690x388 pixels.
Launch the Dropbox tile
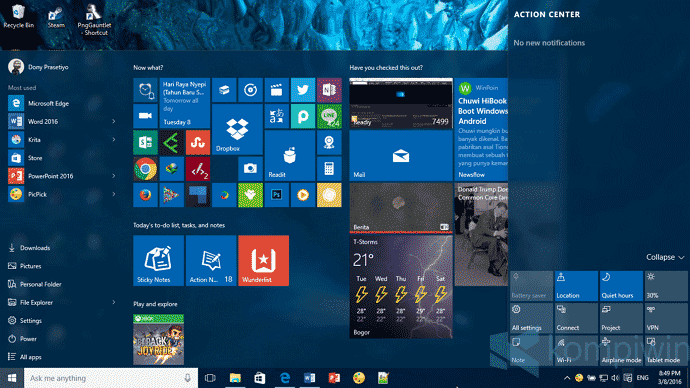[237, 129]
